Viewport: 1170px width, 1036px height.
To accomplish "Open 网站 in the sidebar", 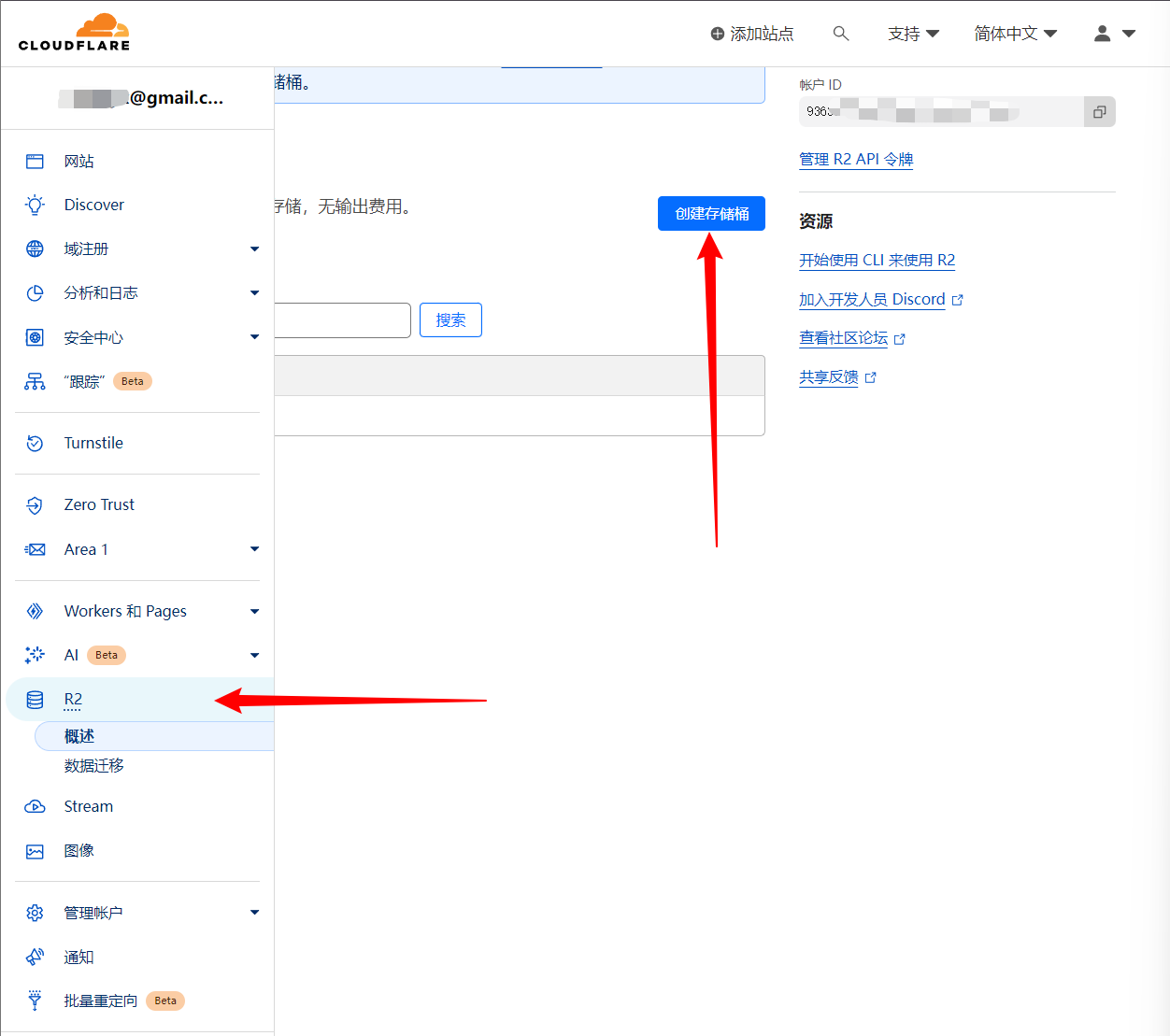I will tap(78, 162).
